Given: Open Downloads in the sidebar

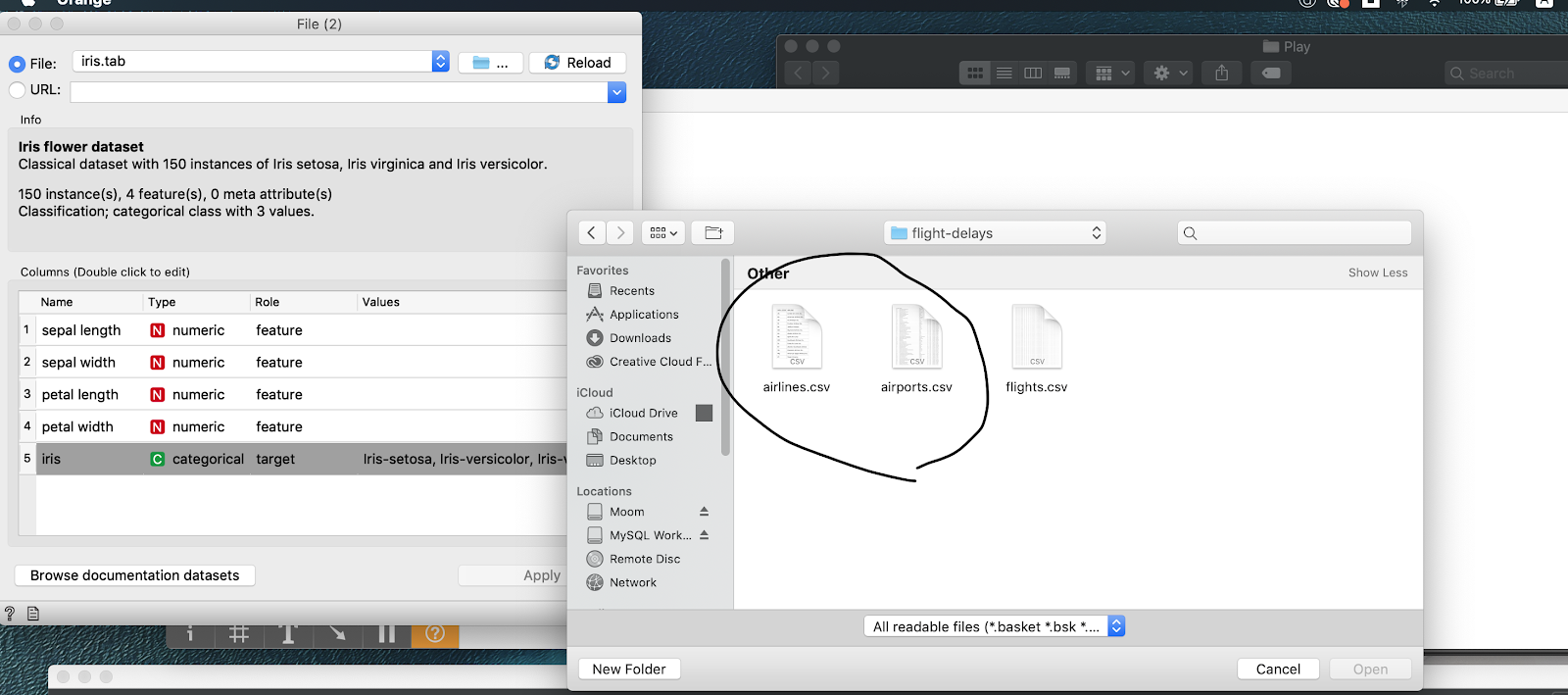Looking at the screenshot, I should [x=640, y=338].
